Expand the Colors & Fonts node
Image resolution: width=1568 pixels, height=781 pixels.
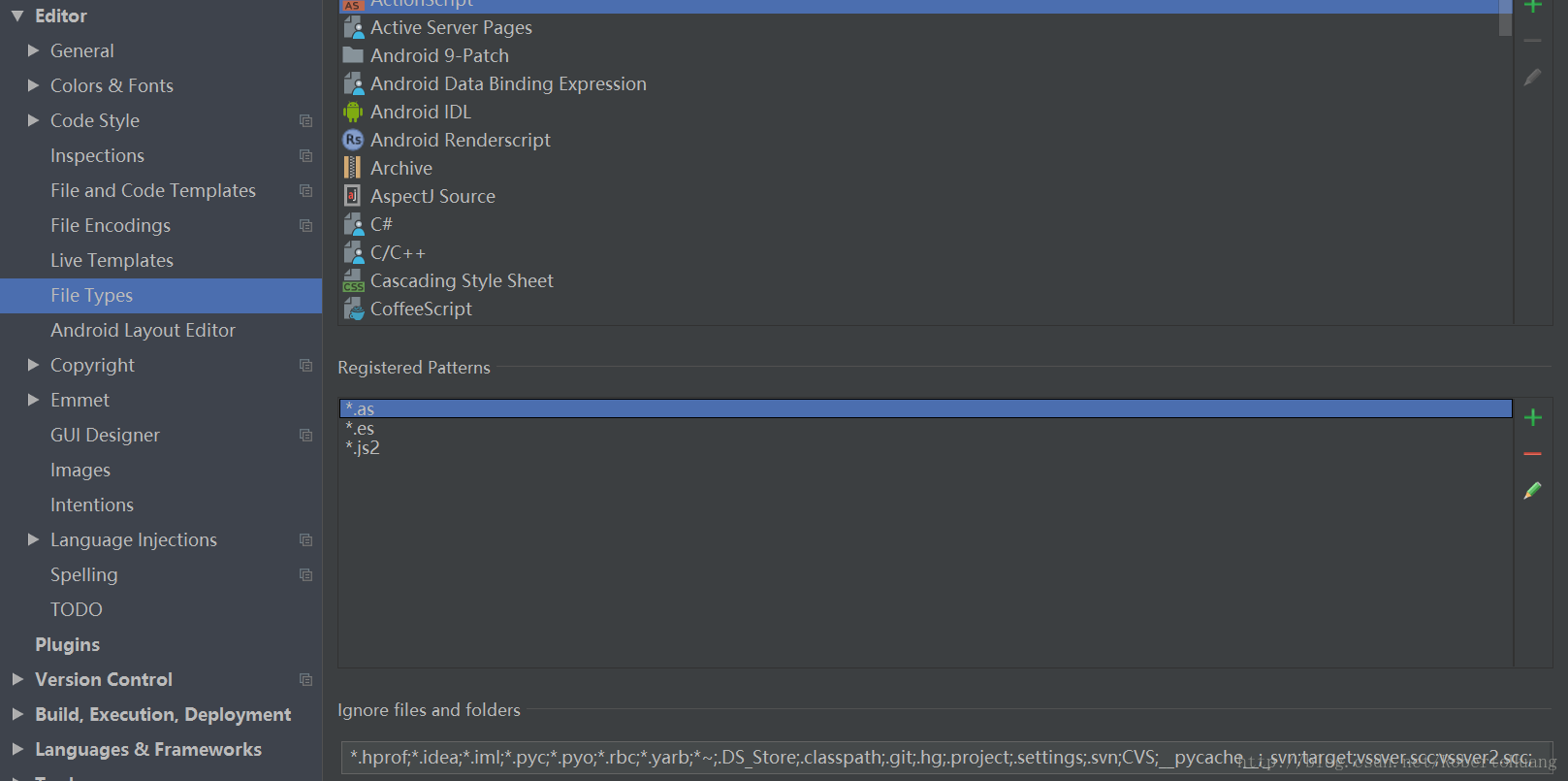33,85
